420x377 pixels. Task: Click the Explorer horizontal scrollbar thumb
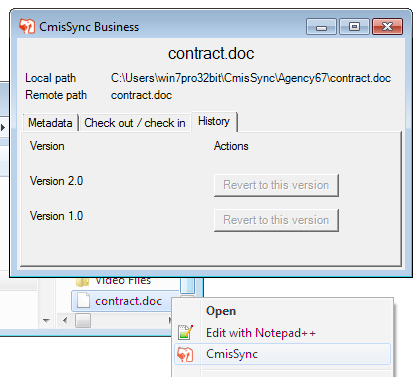pos(83,321)
